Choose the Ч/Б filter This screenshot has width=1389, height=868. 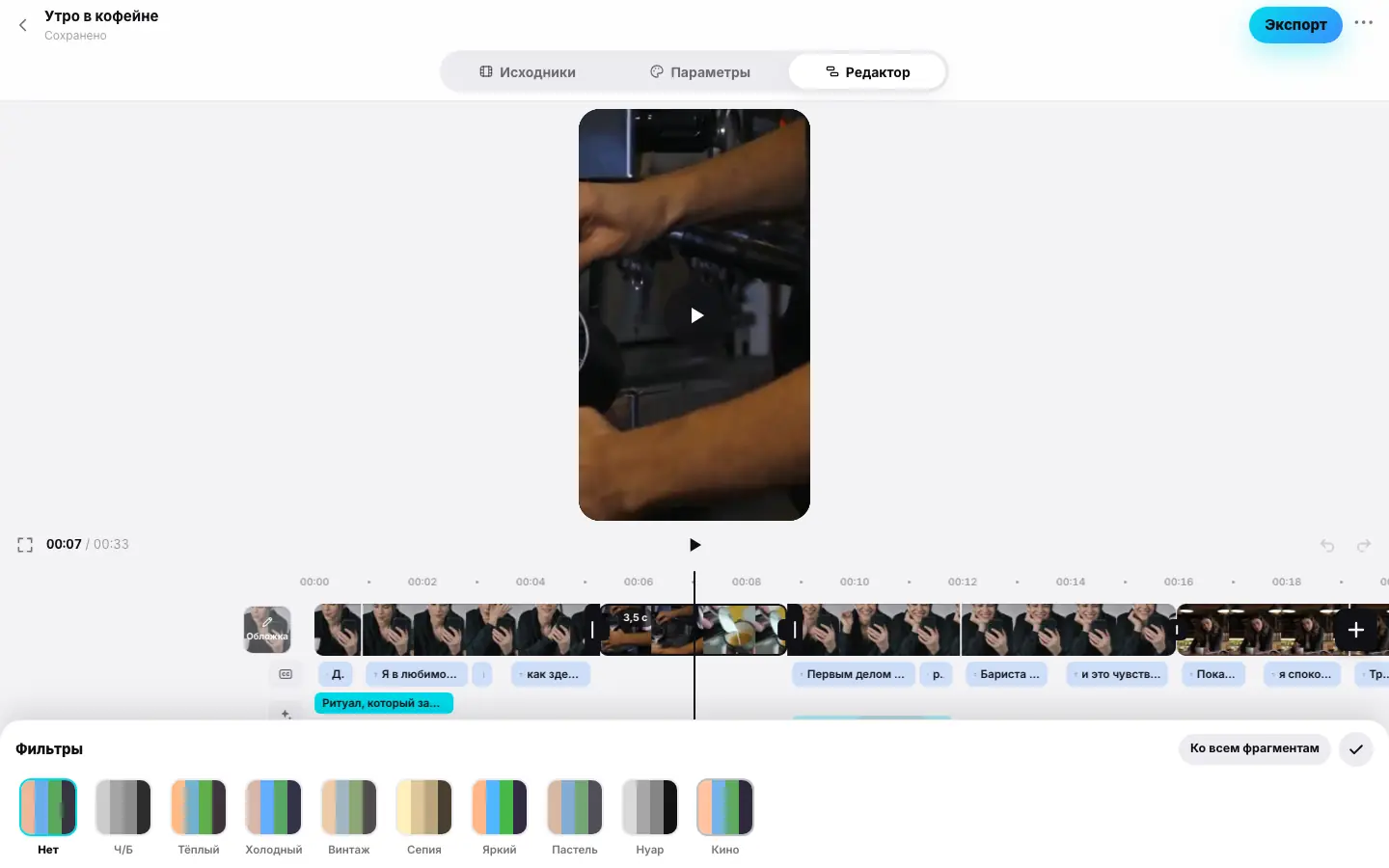click(x=123, y=807)
